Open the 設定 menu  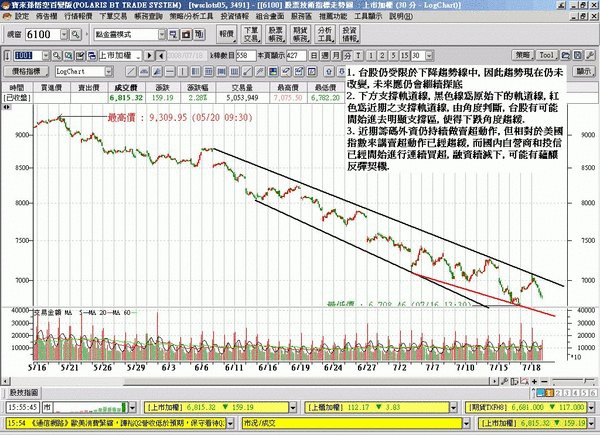pyautogui.click(x=21, y=16)
